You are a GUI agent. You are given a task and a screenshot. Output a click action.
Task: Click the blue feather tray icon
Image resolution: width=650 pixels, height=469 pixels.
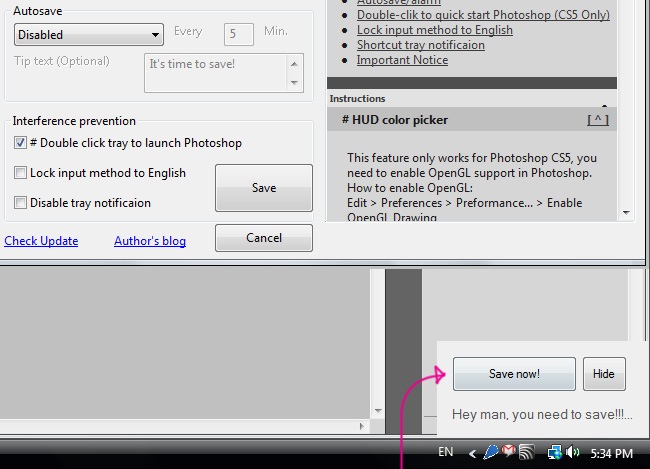click(x=492, y=453)
